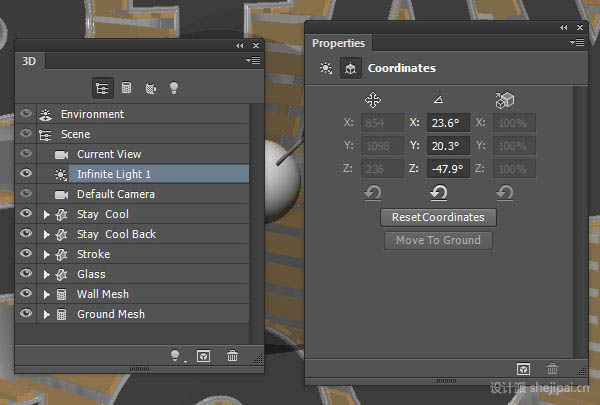Screen dimensions: 600x405
Task: Hide the Stroke mesh
Action: [26, 253]
